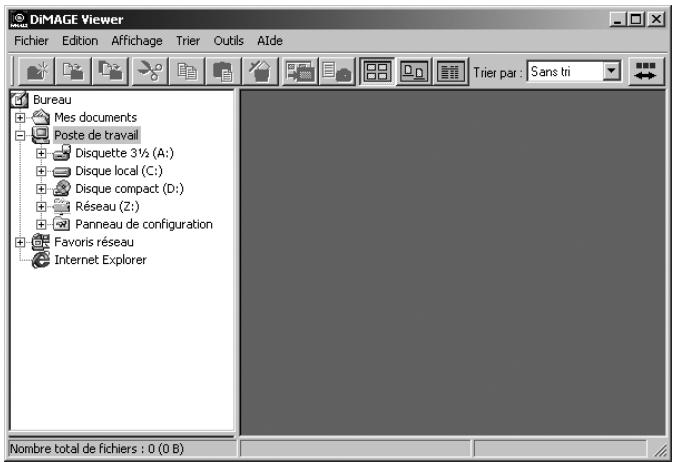Viewport: 673px width, 462px height.
Task: Expand the Panneau de configuration node
Action: pos(41,224)
